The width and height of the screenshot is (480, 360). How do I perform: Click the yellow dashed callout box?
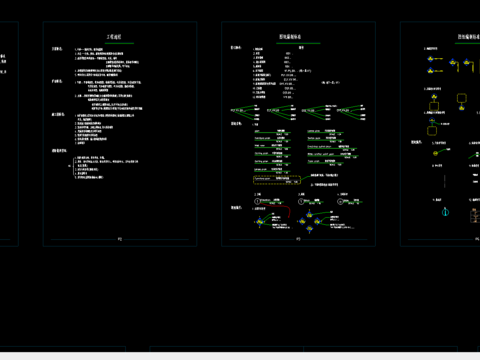(x=277, y=180)
